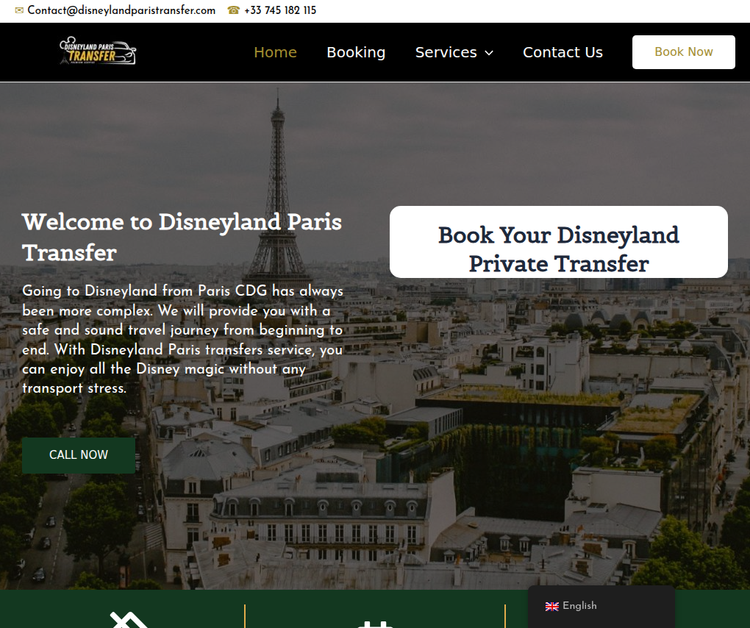
Task: Click the Disneyland Paris Transfer logo
Action: 98,51
